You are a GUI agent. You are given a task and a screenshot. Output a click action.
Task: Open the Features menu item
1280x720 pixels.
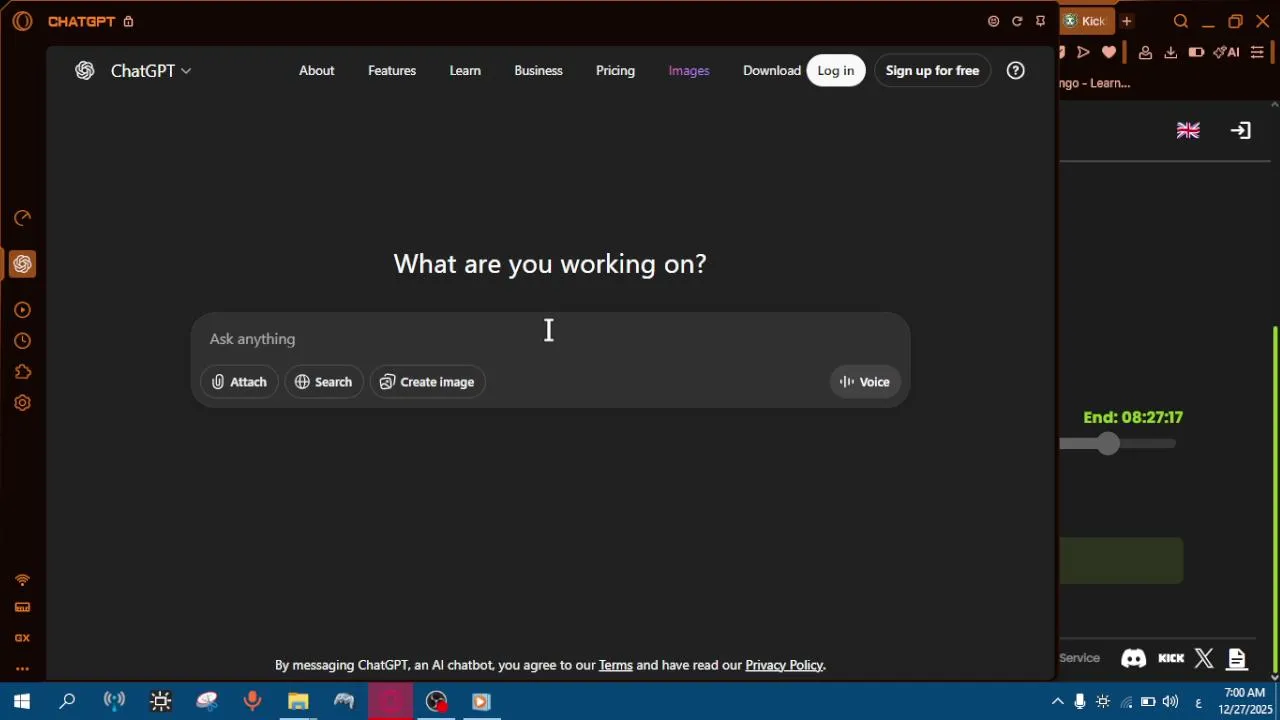(x=392, y=71)
